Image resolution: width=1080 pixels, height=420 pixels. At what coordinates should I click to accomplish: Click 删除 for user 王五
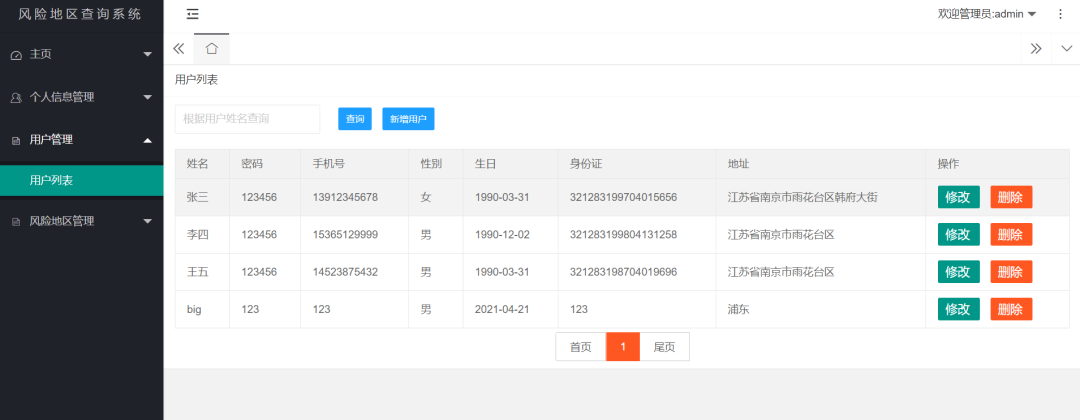click(x=1011, y=271)
